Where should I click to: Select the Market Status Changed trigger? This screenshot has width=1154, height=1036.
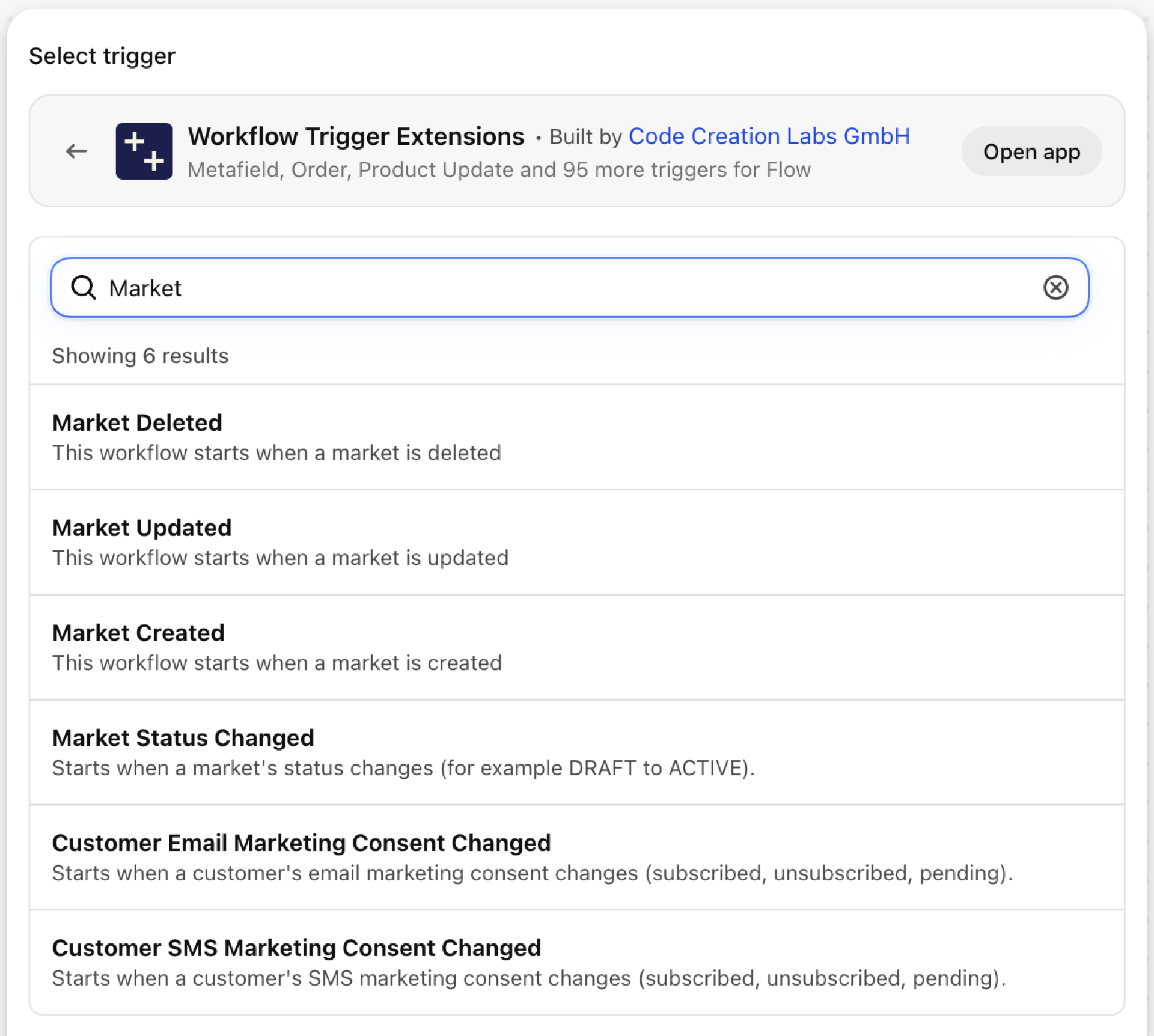tap(577, 752)
